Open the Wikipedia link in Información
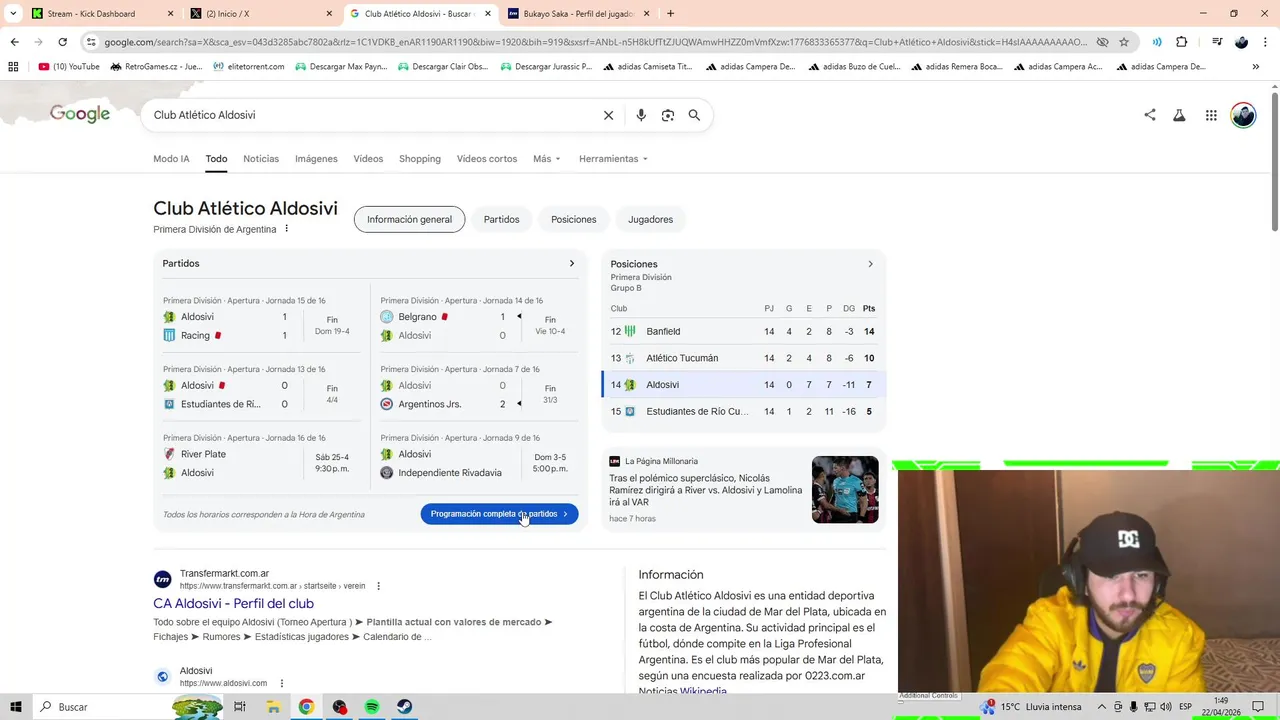 click(703, 691)
